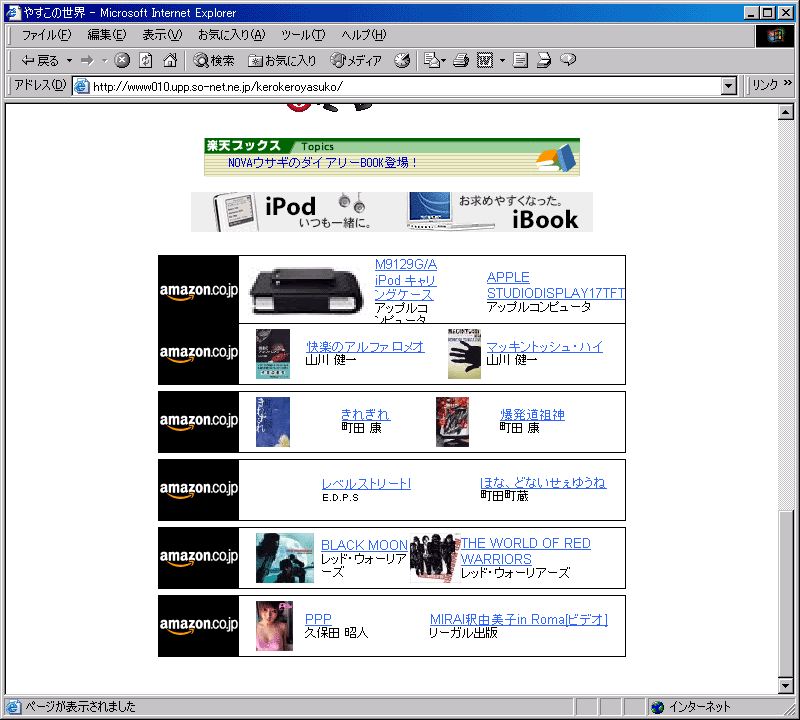
Task: Open the ほな、どないせぇゆうね link
Action: click(x=543, y=482)
